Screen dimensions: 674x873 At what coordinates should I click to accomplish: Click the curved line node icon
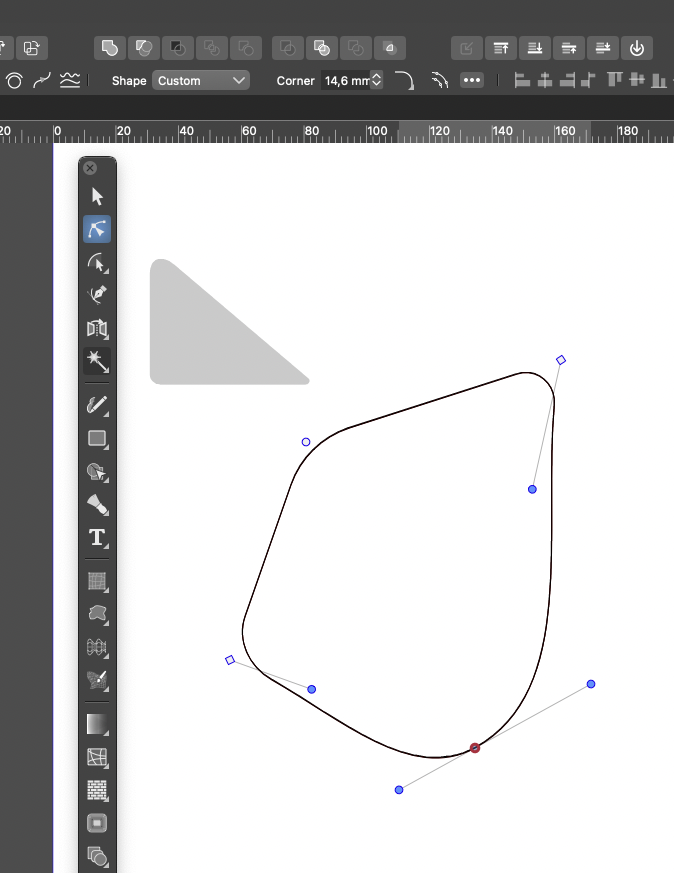click(42, 81)
